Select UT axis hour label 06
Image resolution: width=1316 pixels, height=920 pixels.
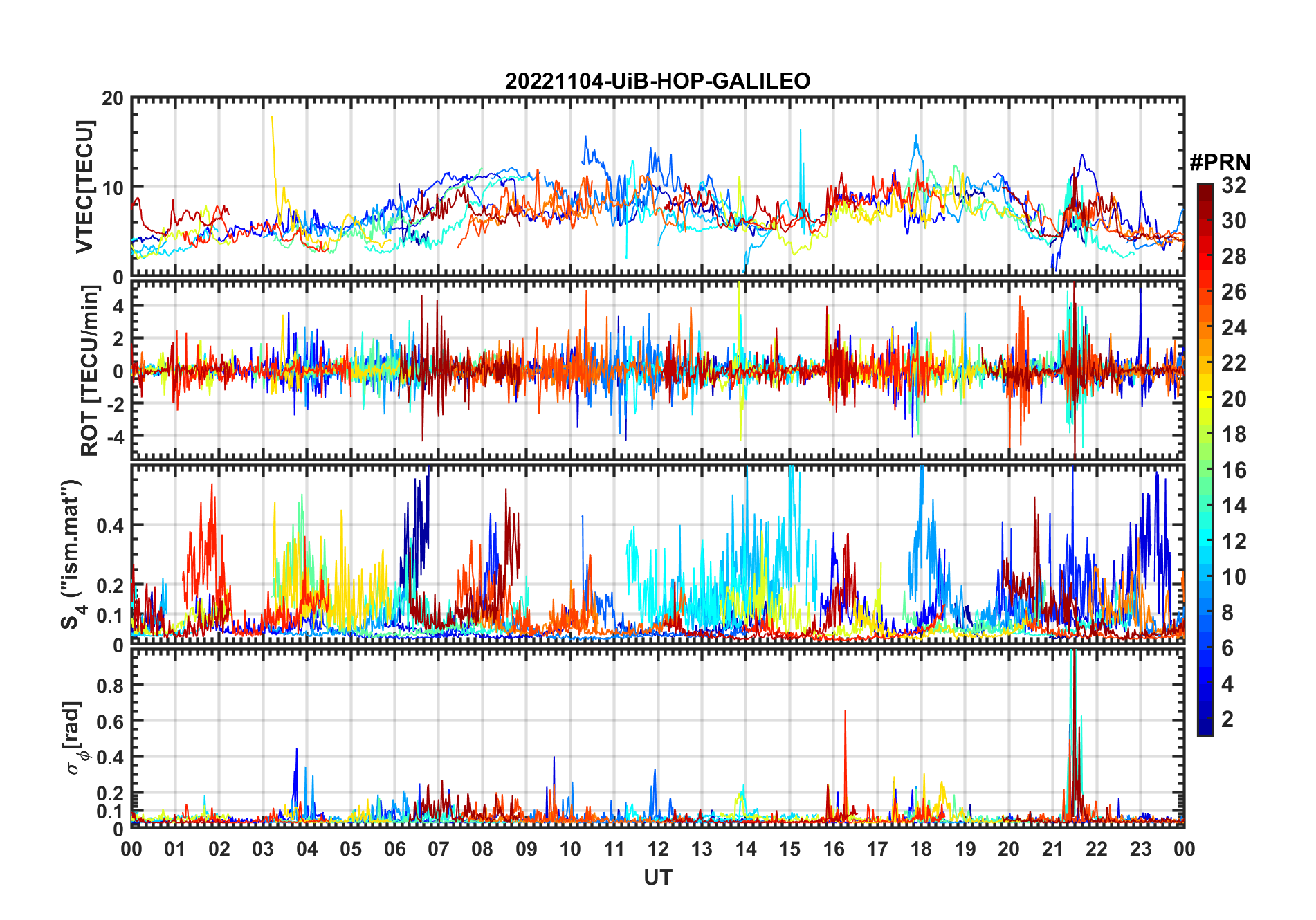[x=395, y=849]
